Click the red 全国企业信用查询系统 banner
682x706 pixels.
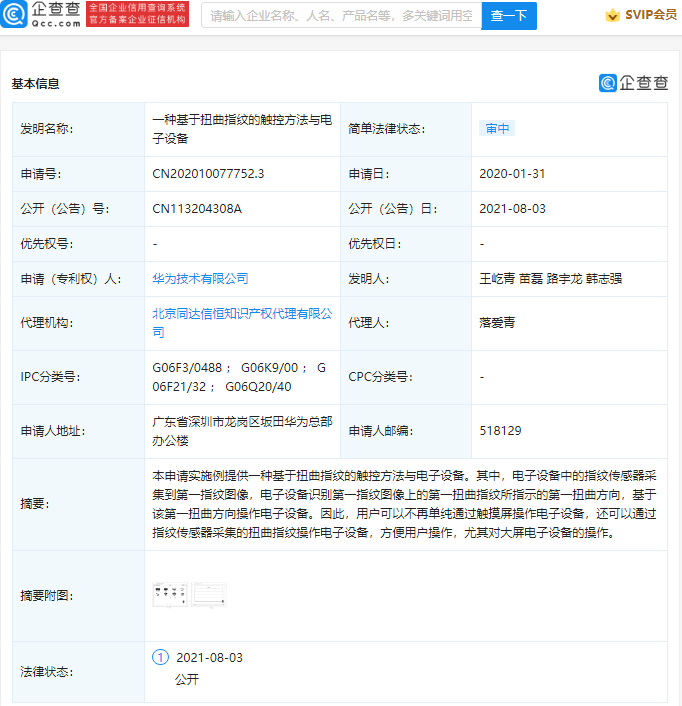pyautogui.click(x=137, y=14)
